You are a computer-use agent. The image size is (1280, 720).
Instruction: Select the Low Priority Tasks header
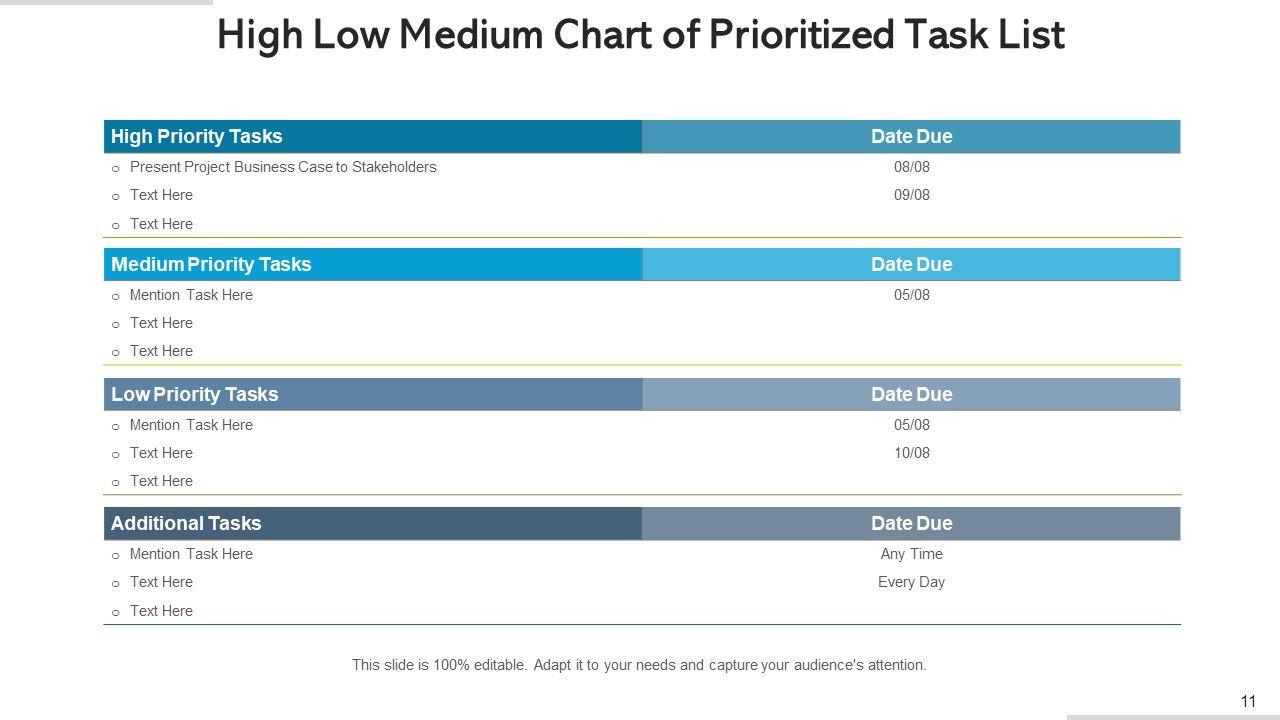[x=195, y=395]
